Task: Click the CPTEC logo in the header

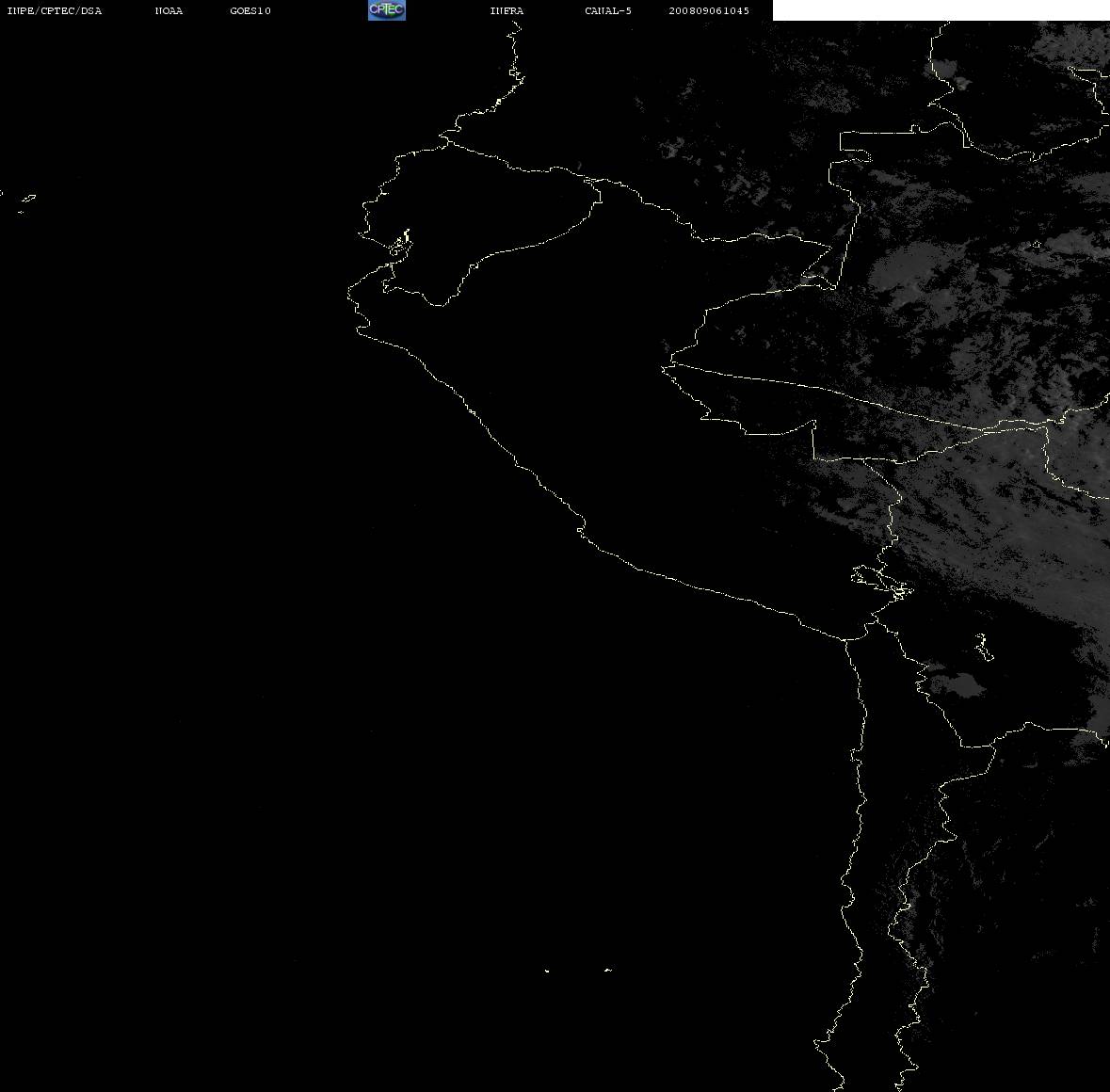Action: tap(387, 10)
